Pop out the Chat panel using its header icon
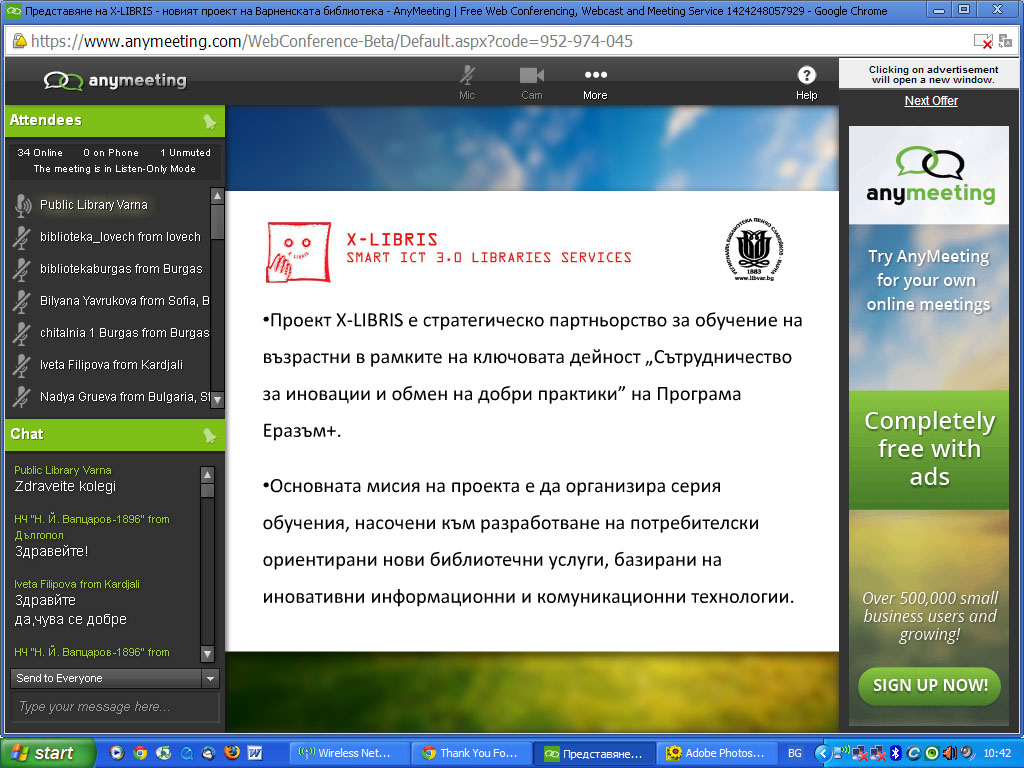The width and height of the screenshot is (1024, 768). coord(209,435)
